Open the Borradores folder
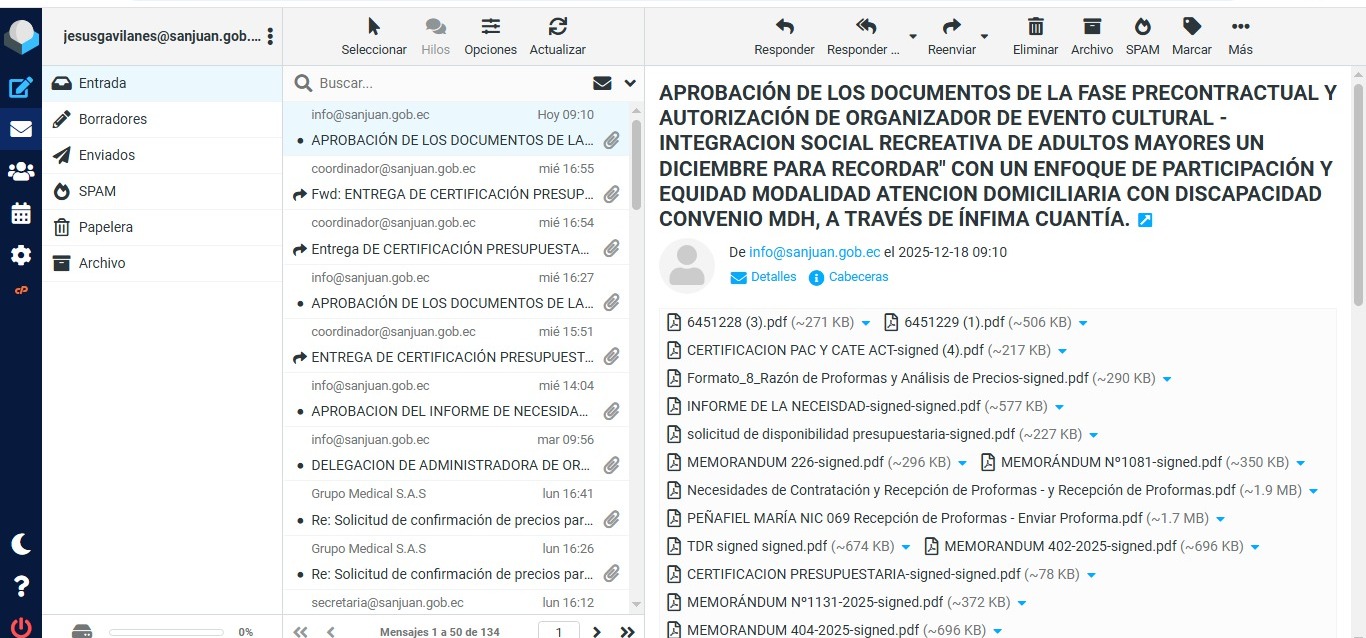This screenshot has height=638, width=1366. click(112, 119)
